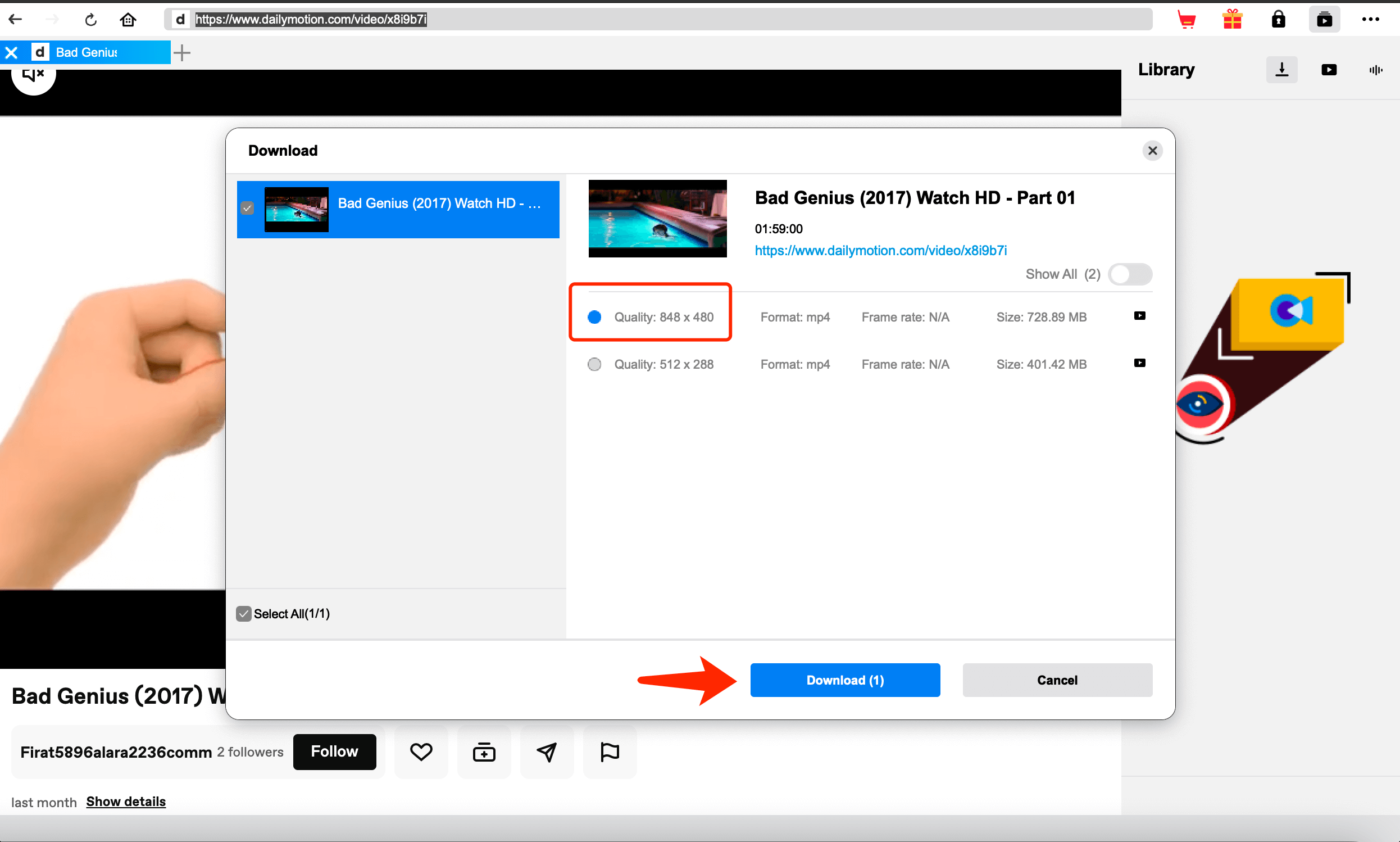1400x842 pixels.
Task: Open a new tab with plus button
Action: pyautogui.click(x=182, y=53)
